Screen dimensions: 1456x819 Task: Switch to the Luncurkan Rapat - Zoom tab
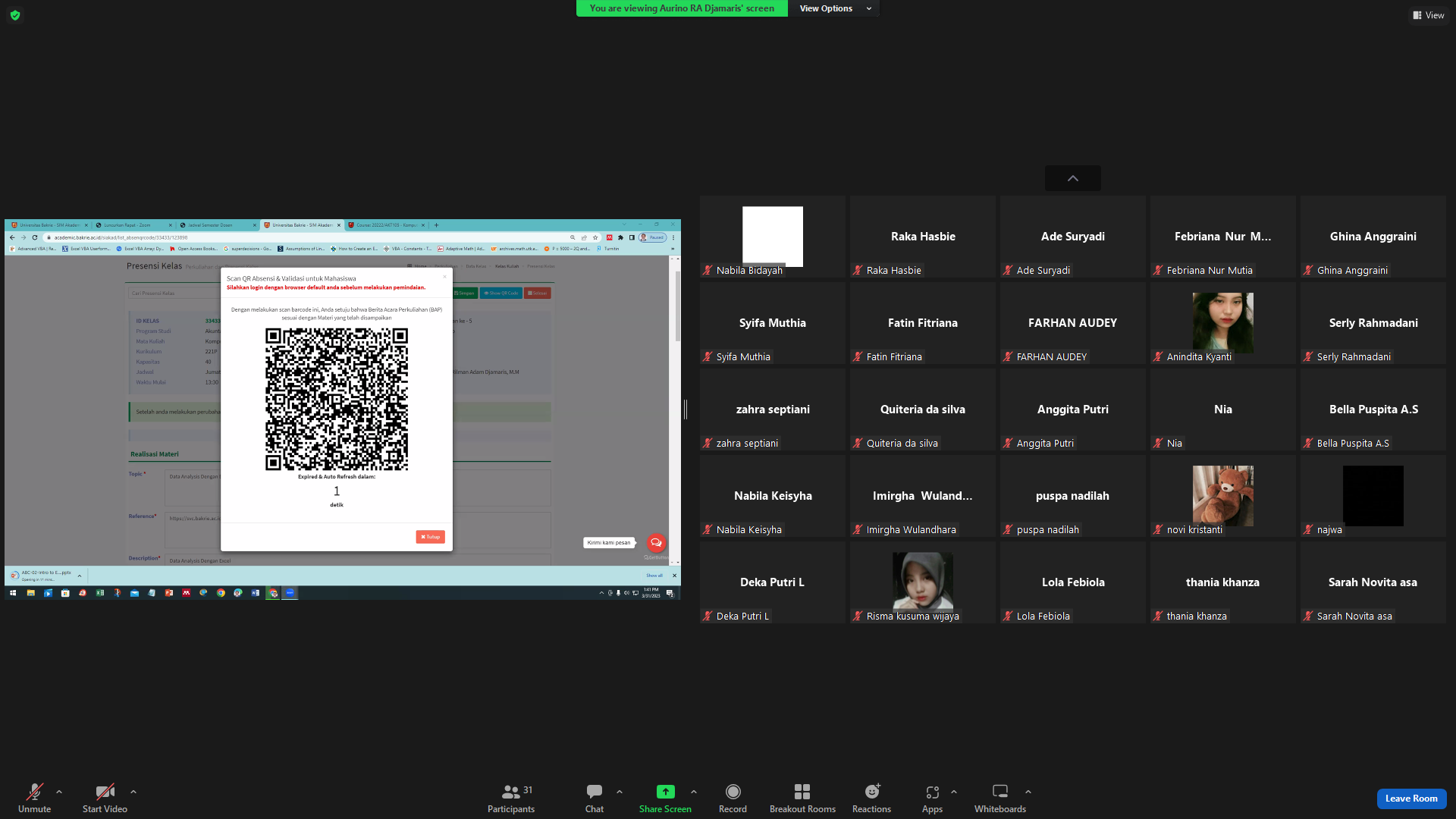click(133, 225)
